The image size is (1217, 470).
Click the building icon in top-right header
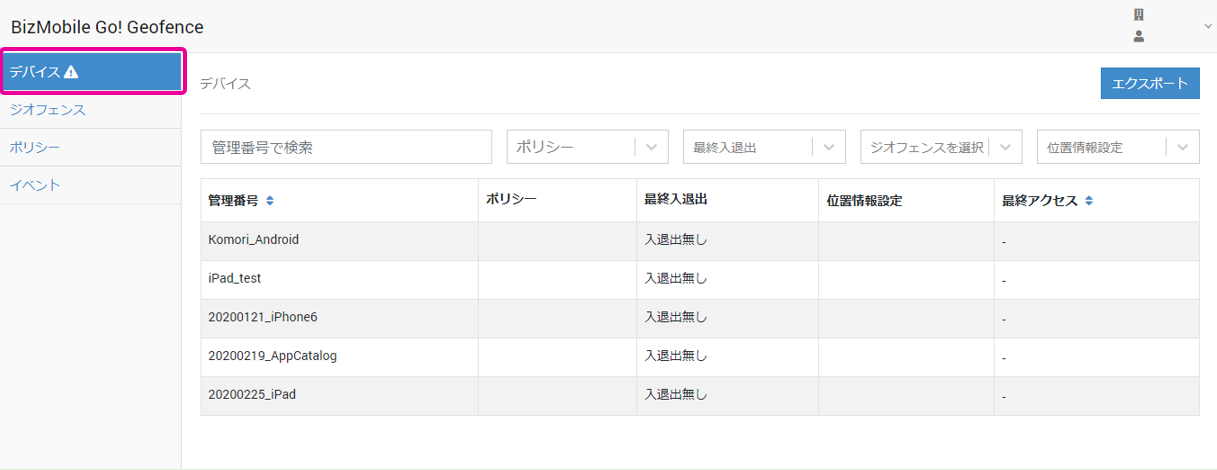pos(1138,15)
